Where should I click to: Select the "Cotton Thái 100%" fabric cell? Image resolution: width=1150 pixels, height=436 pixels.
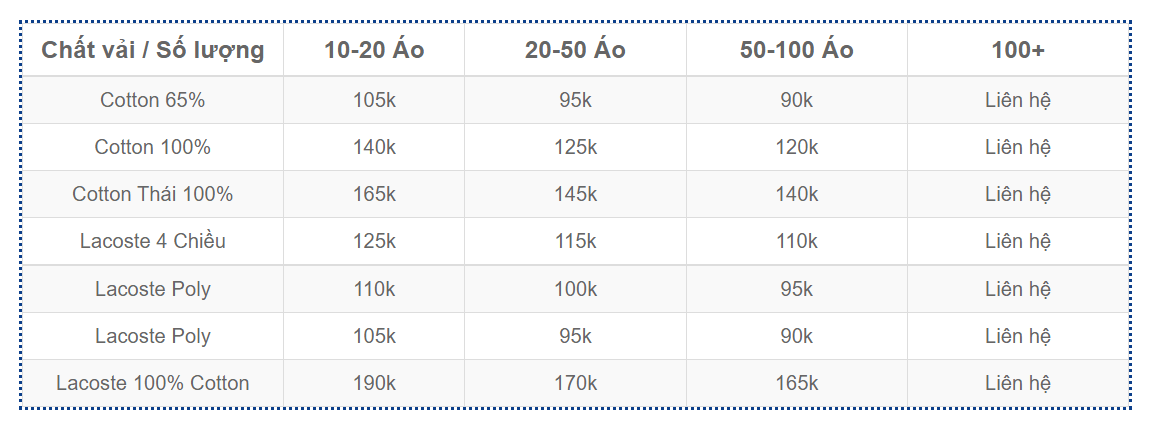152,194
